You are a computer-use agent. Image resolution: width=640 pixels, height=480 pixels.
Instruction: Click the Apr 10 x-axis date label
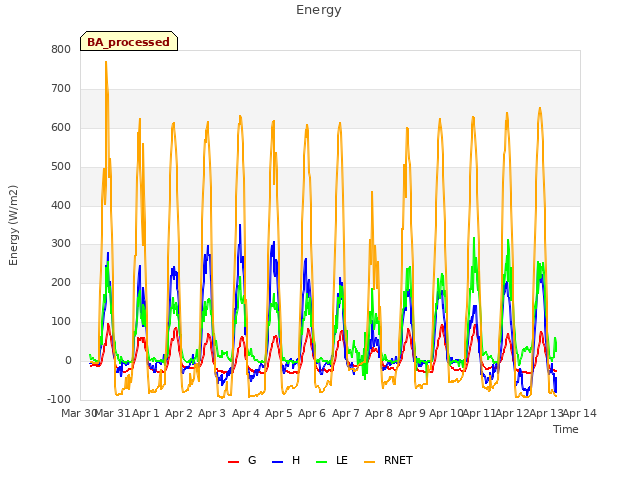(446, 413)
